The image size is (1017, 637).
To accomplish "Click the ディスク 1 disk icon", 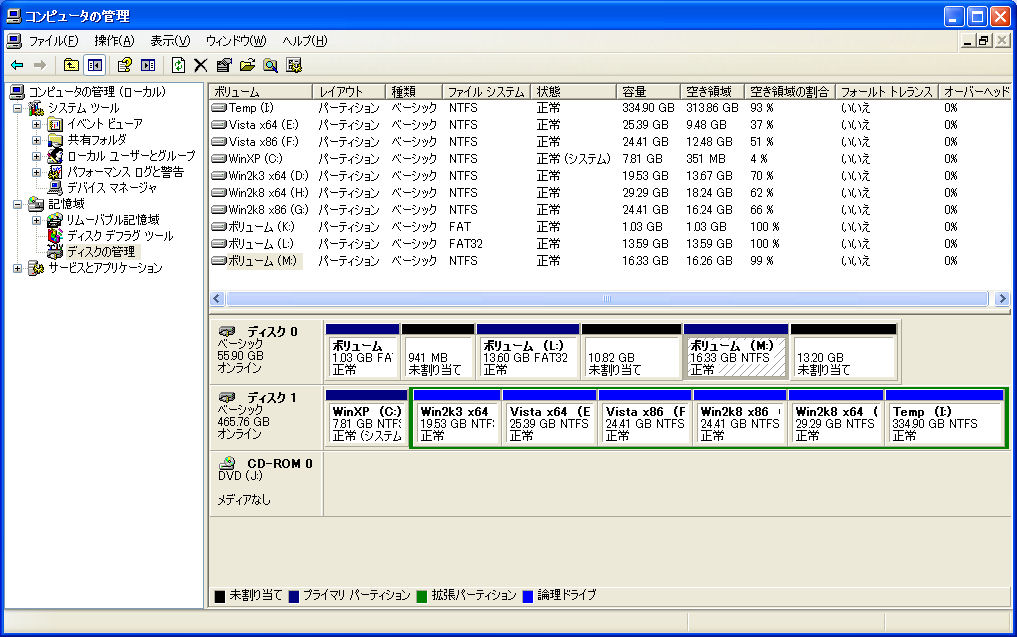I will (x=226, y=398).
